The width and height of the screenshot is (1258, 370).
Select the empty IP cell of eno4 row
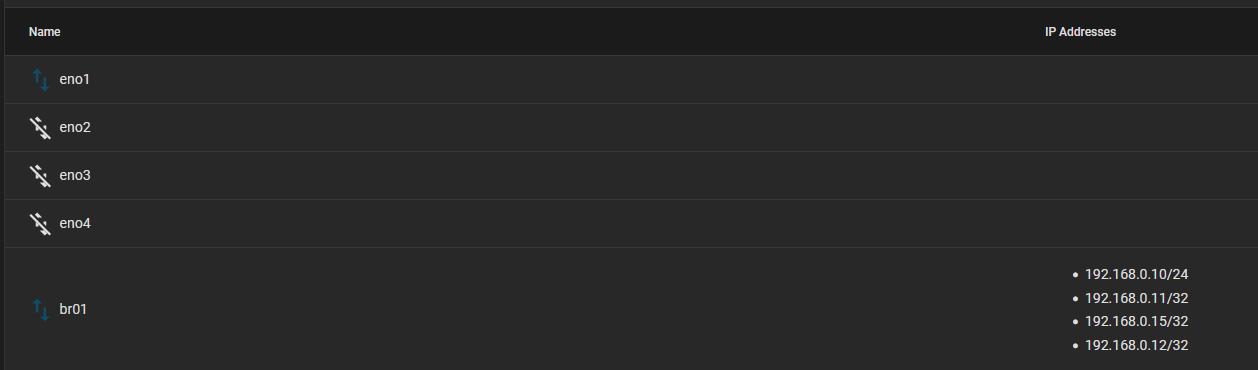coord(1148,223)
